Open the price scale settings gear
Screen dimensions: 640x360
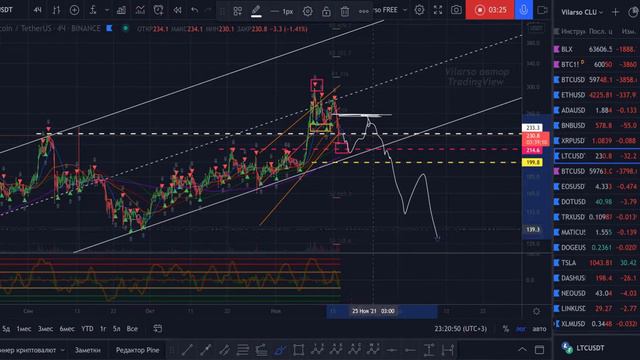(536, 311)
